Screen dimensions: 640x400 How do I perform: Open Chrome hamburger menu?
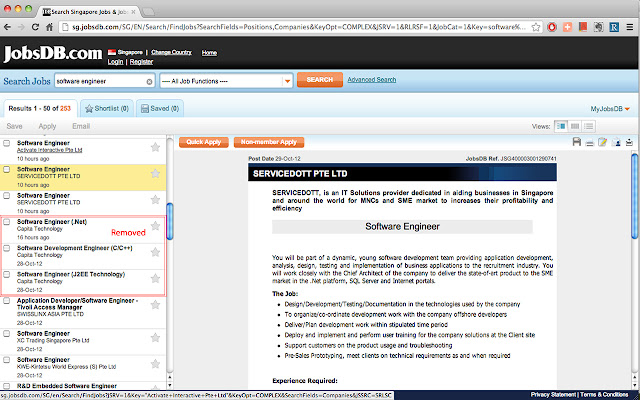(x=630, y=27)
